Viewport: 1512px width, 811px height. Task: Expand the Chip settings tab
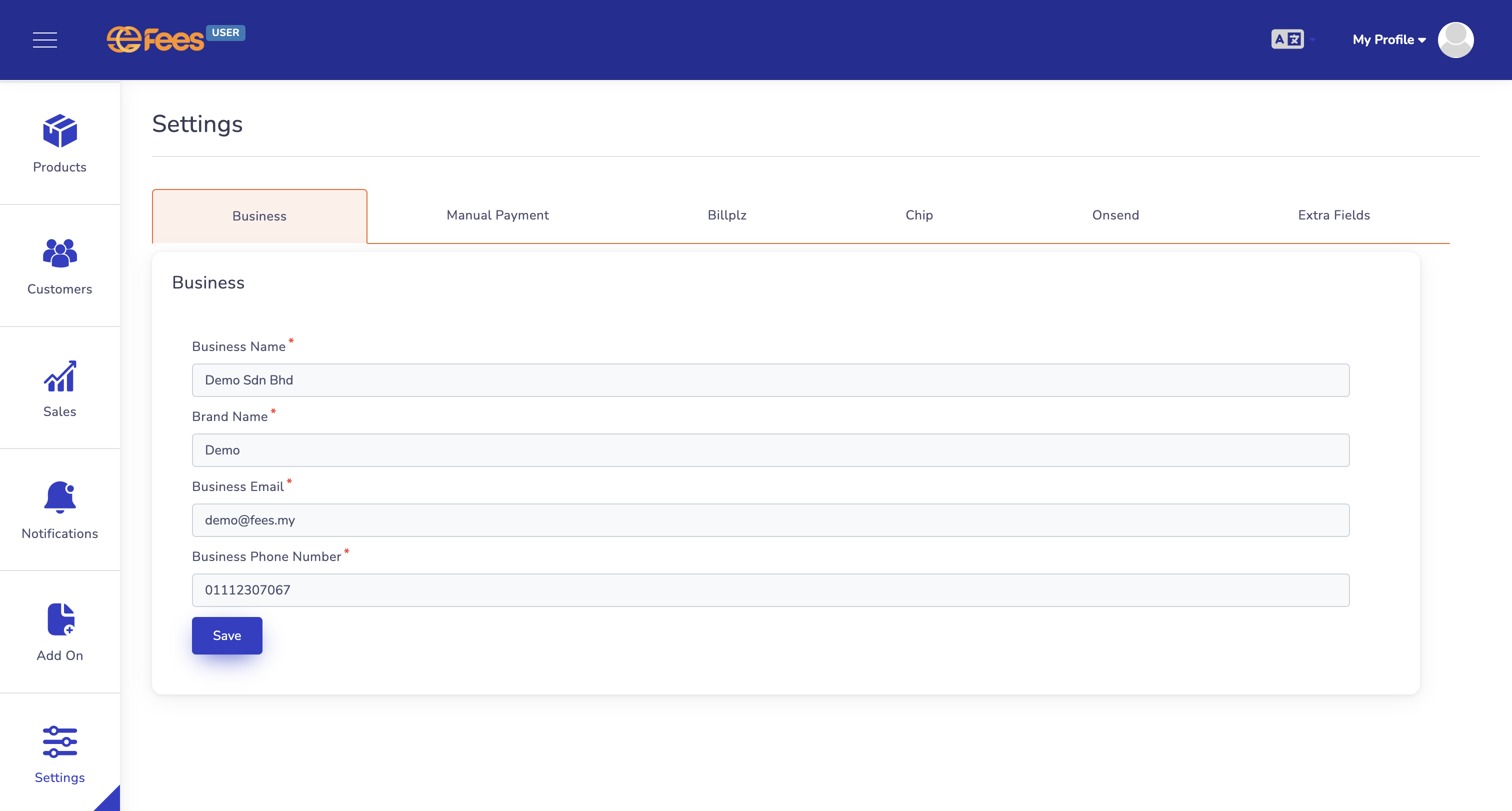[x=919, y=215]
